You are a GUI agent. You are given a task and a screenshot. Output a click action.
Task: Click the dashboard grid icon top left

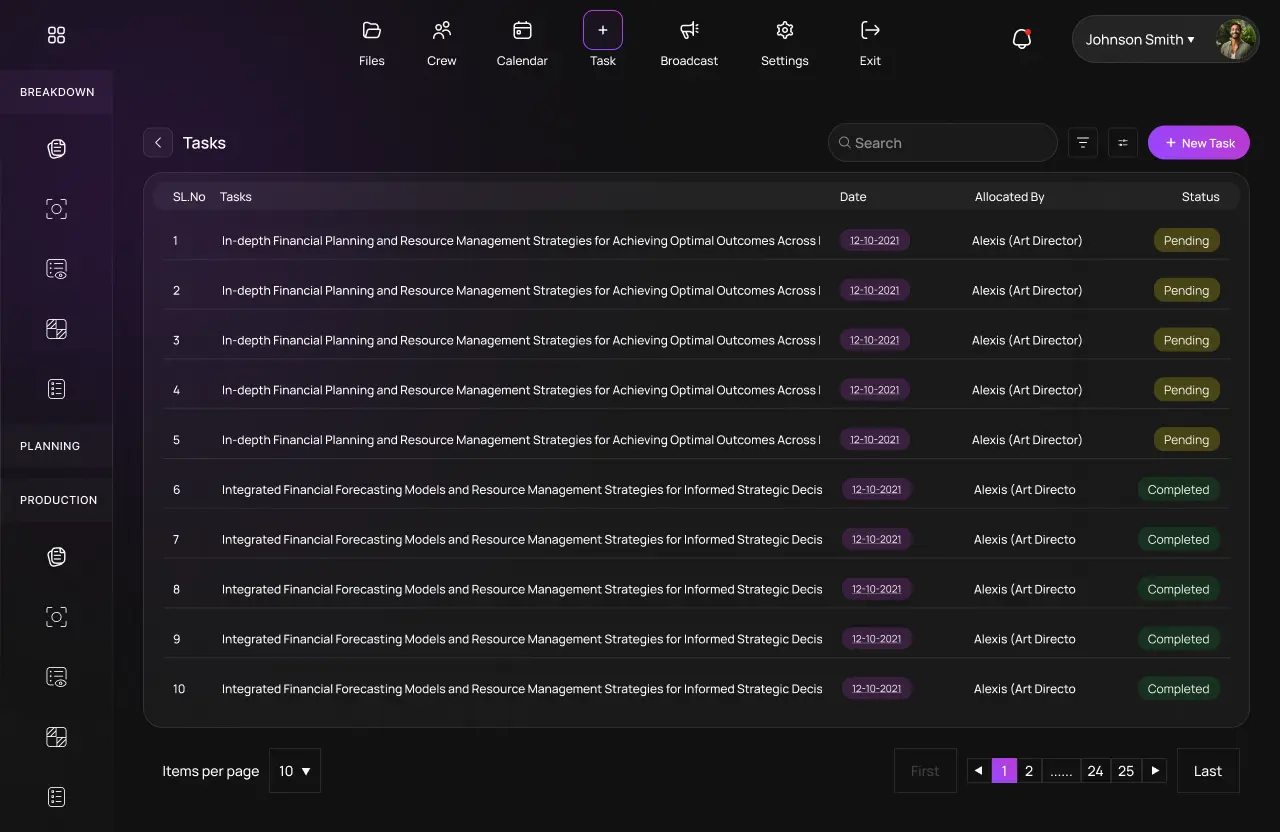click(x=56, y=34)
